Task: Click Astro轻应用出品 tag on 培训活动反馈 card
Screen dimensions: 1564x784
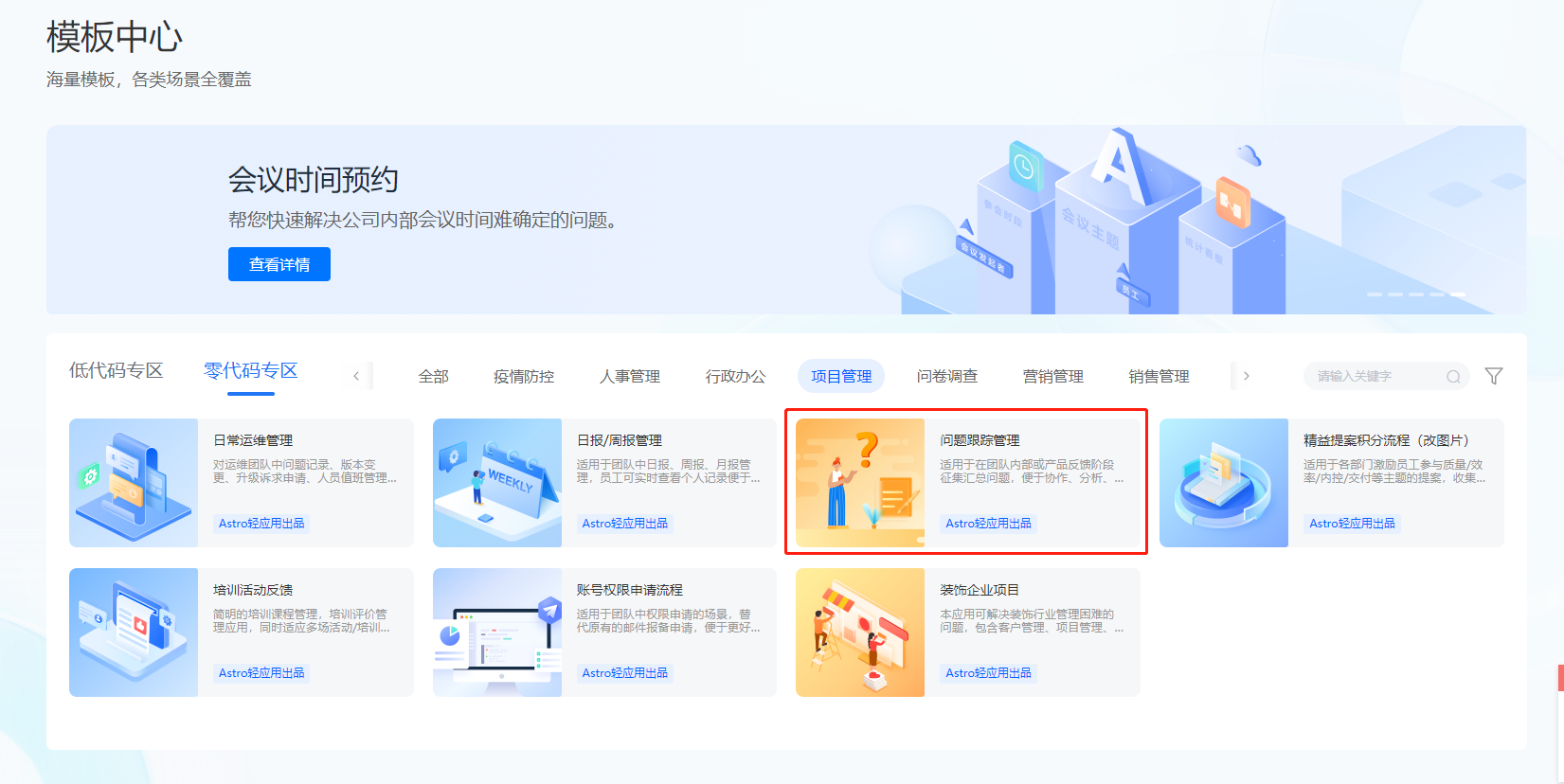Action: pyautogui.click(x=261, y=673)
